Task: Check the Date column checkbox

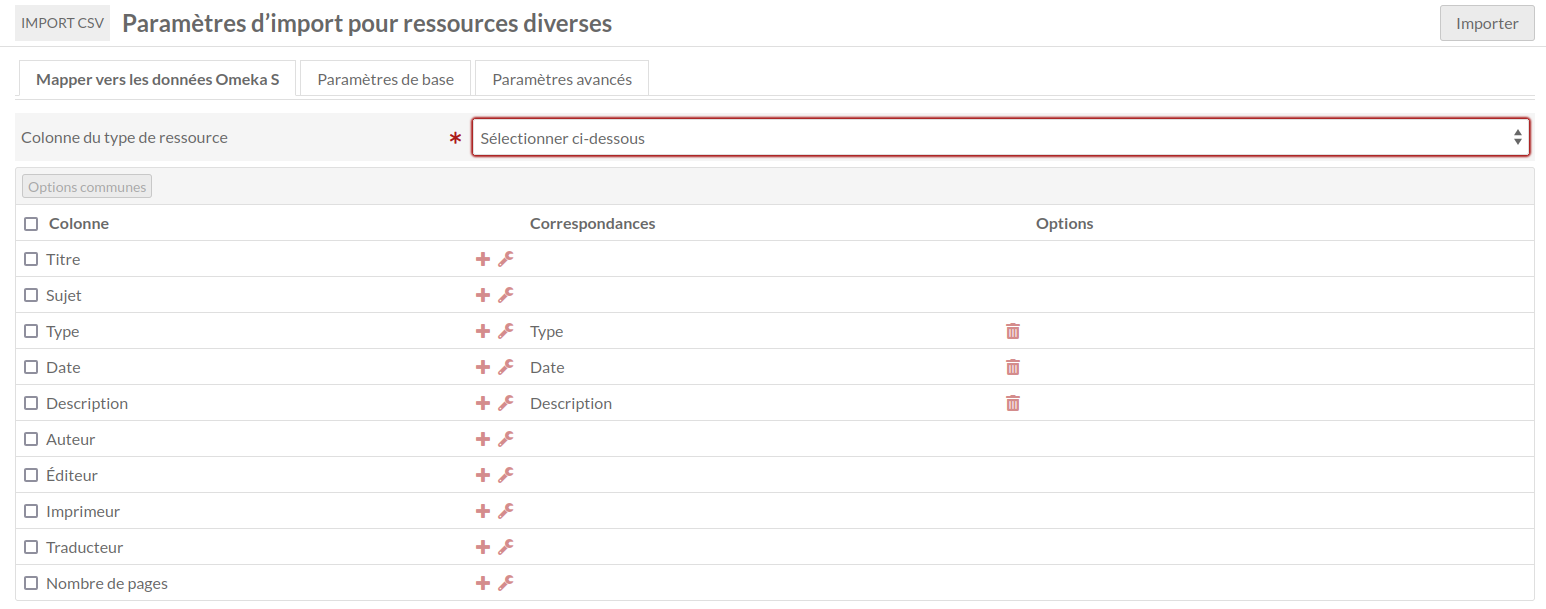Action: (x=31, y=367)
